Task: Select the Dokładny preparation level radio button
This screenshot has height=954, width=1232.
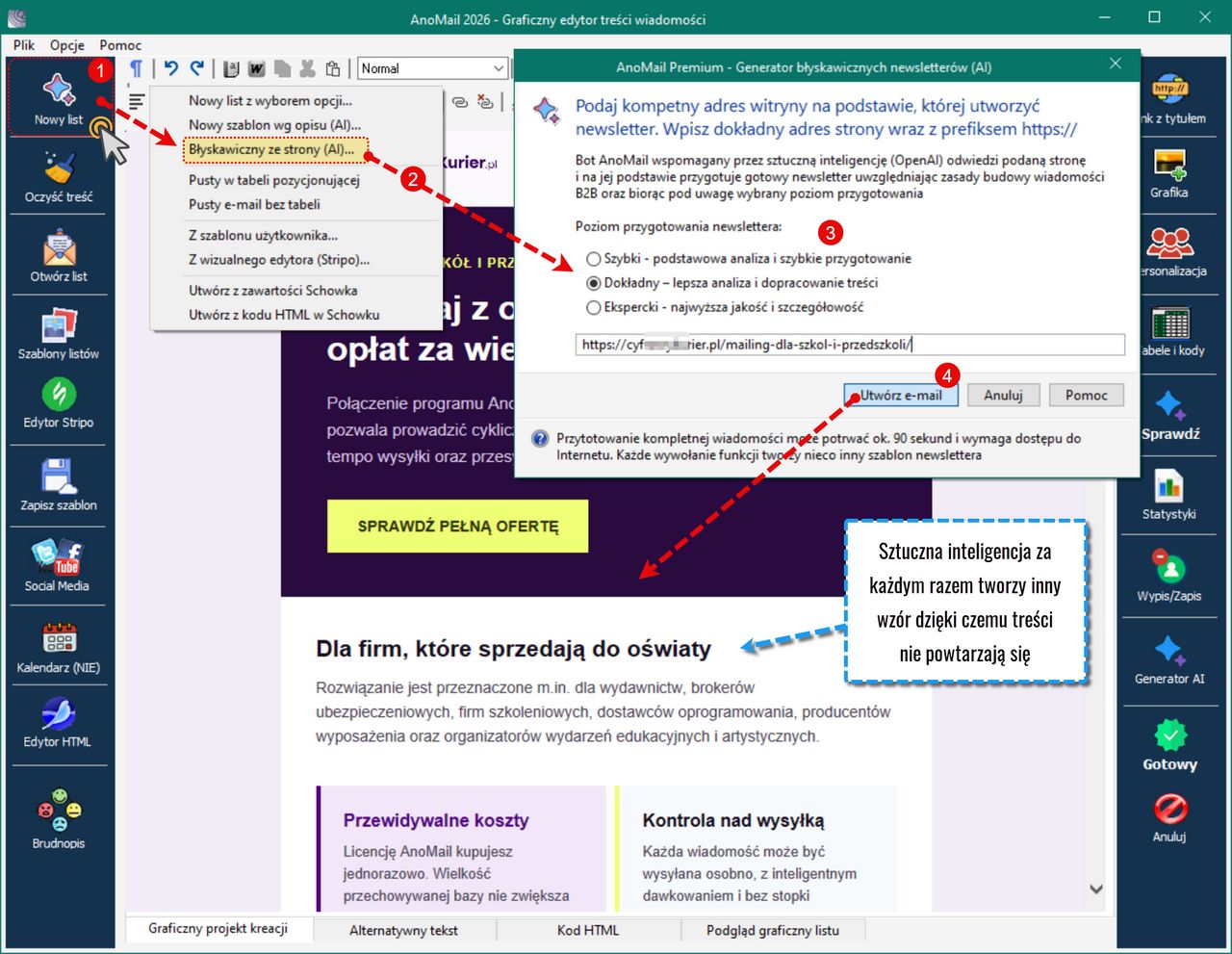Action: [x=594, y=283]
